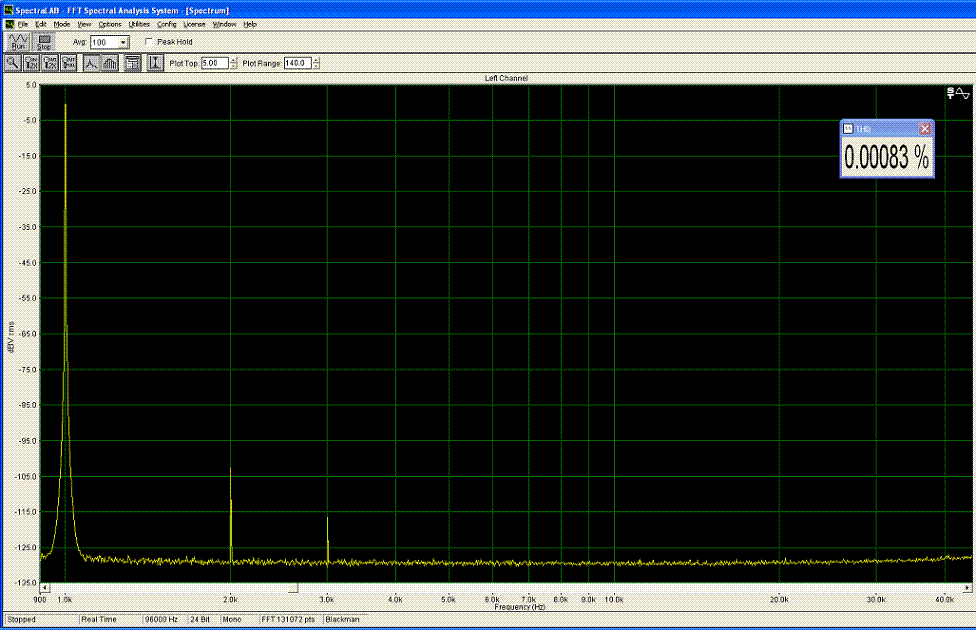Open the Mode menu

click(x=62, y=24)
